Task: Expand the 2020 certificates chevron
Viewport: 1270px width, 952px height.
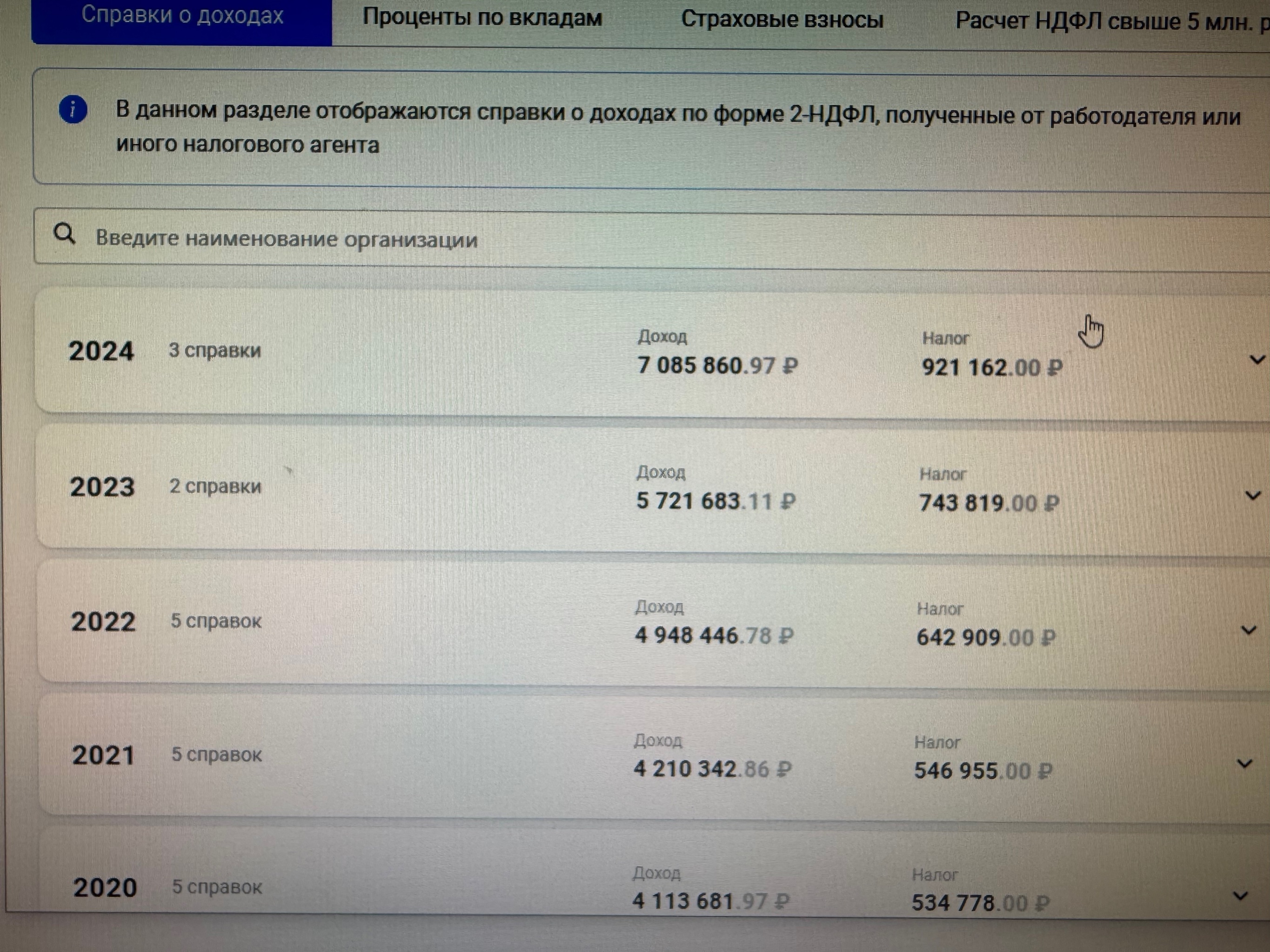Action: click(1240, 896)
